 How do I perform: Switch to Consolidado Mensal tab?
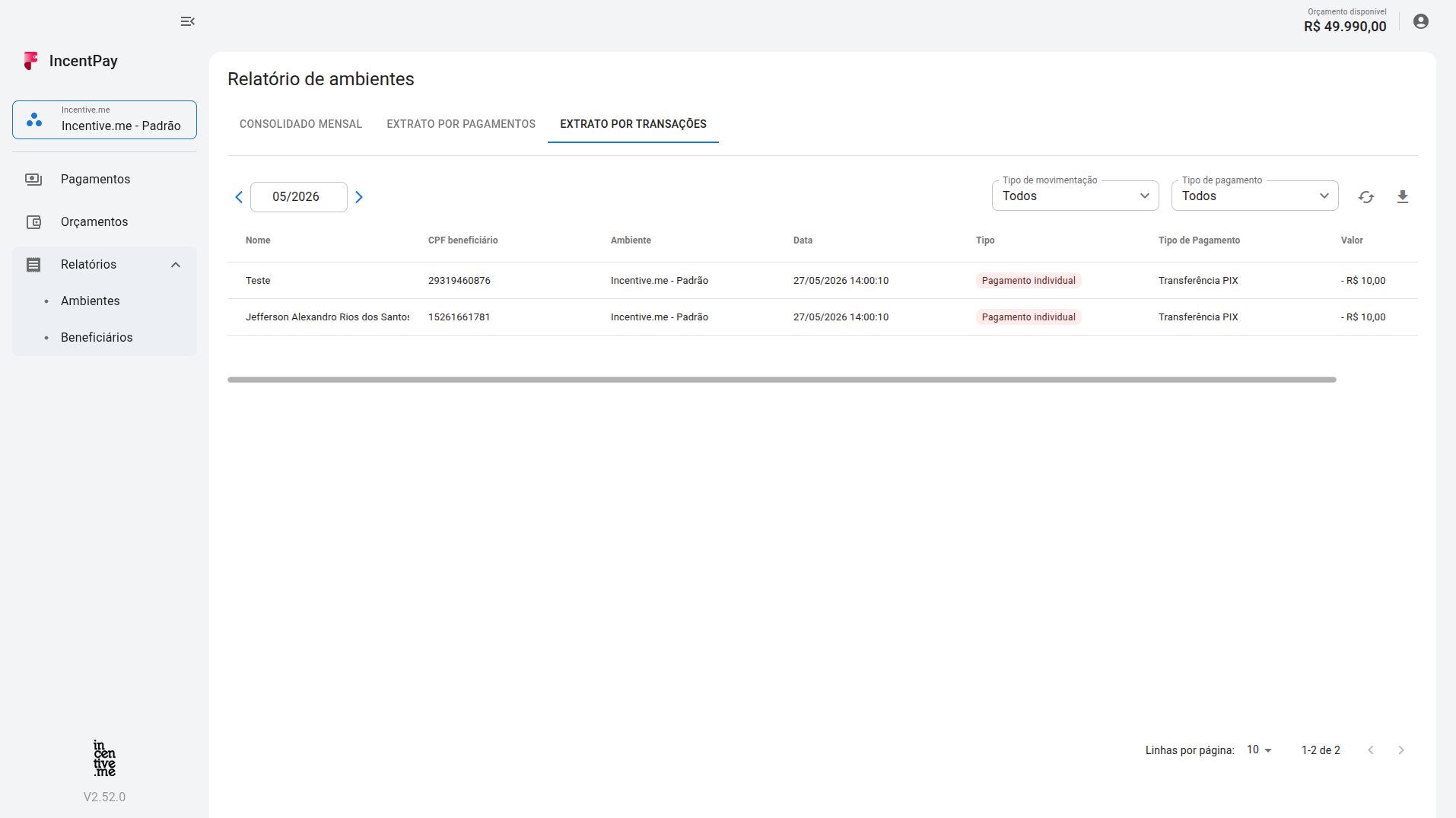(x=300, y=124)
